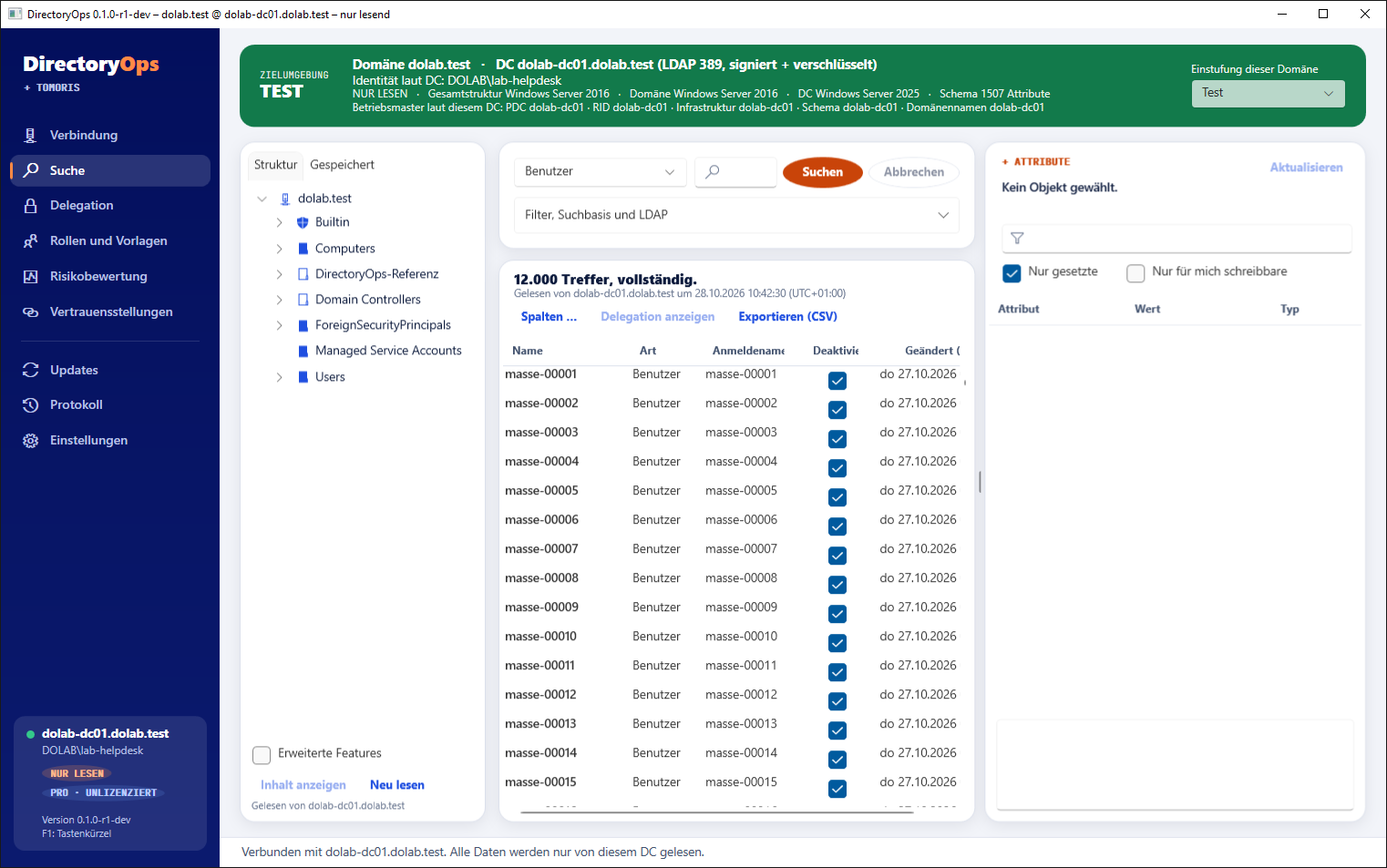The width and height of the screenshot is (1387, 868).
Task: Click the results list horizontal scrollbar
Action: click(x=716, y=812)
